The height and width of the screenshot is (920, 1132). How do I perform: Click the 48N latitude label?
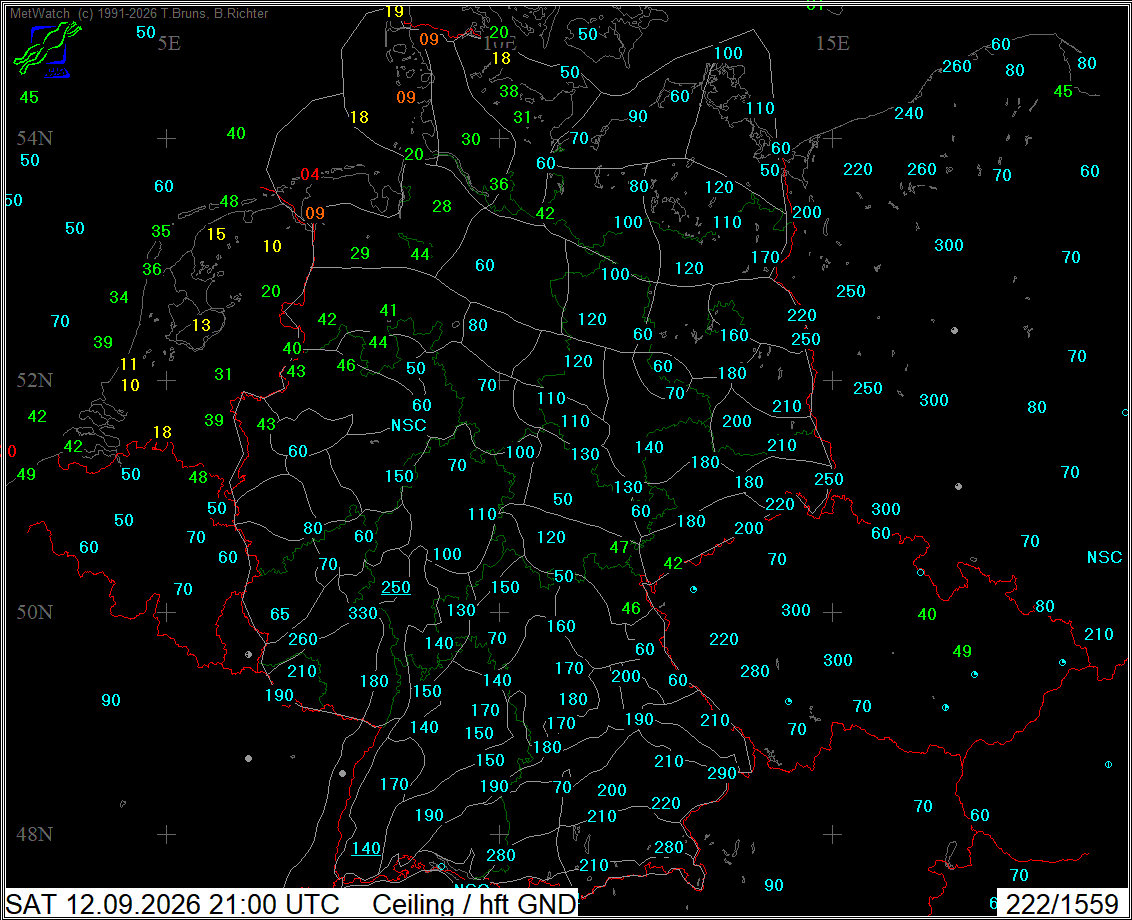pos(35,834)
